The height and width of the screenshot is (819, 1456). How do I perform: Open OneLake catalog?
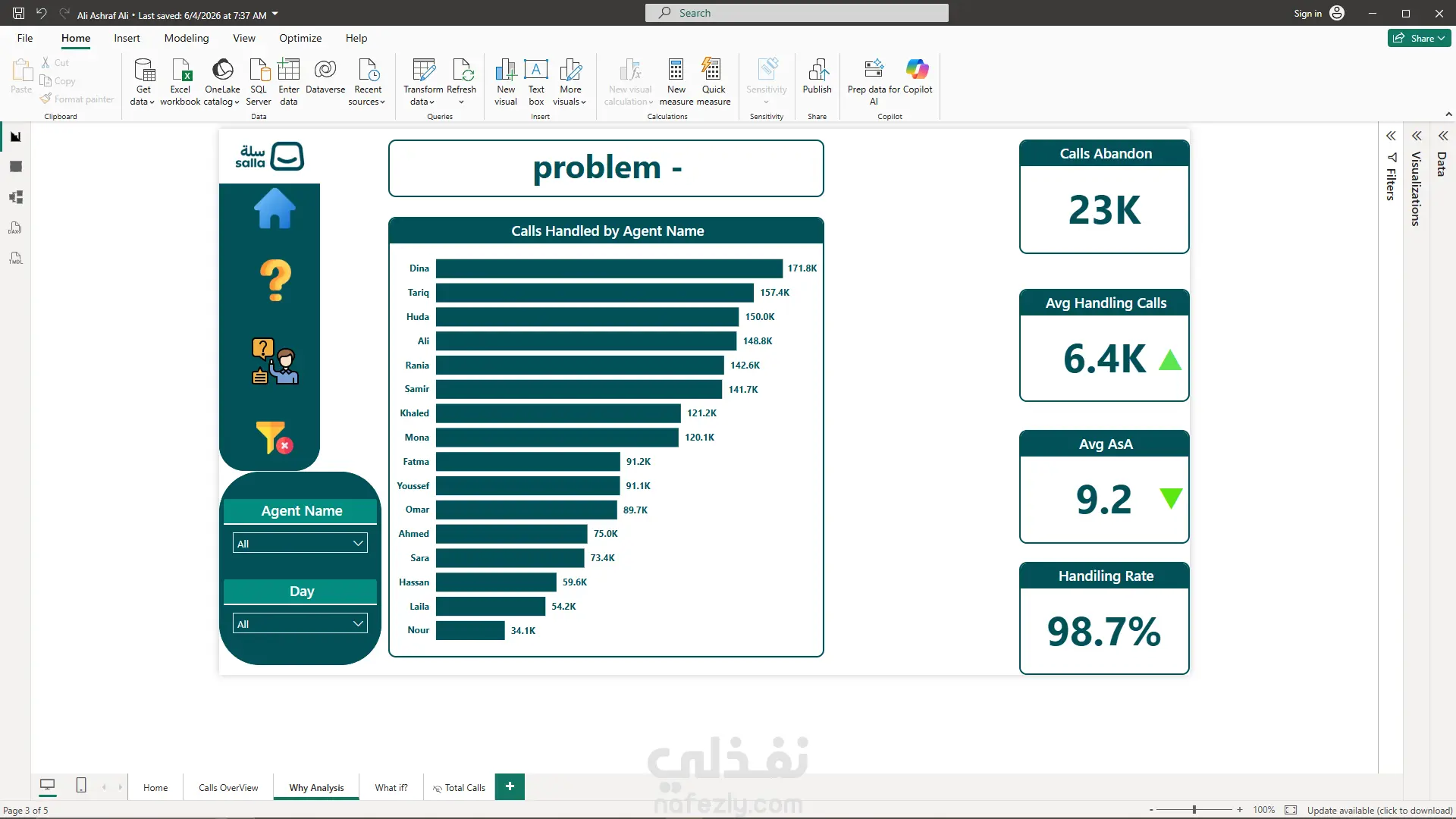222,81
